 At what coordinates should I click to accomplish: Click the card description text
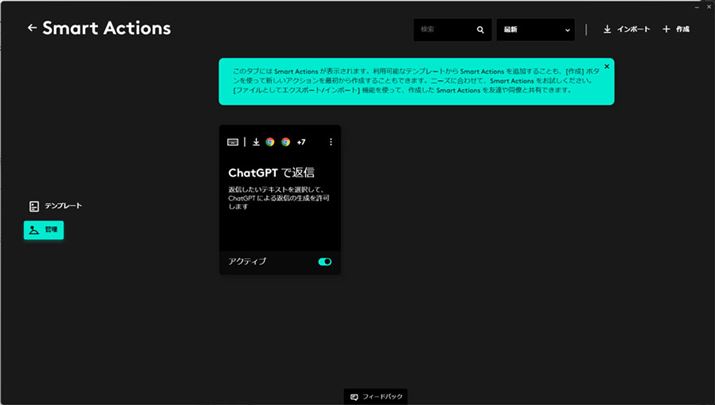coord(279,198)
